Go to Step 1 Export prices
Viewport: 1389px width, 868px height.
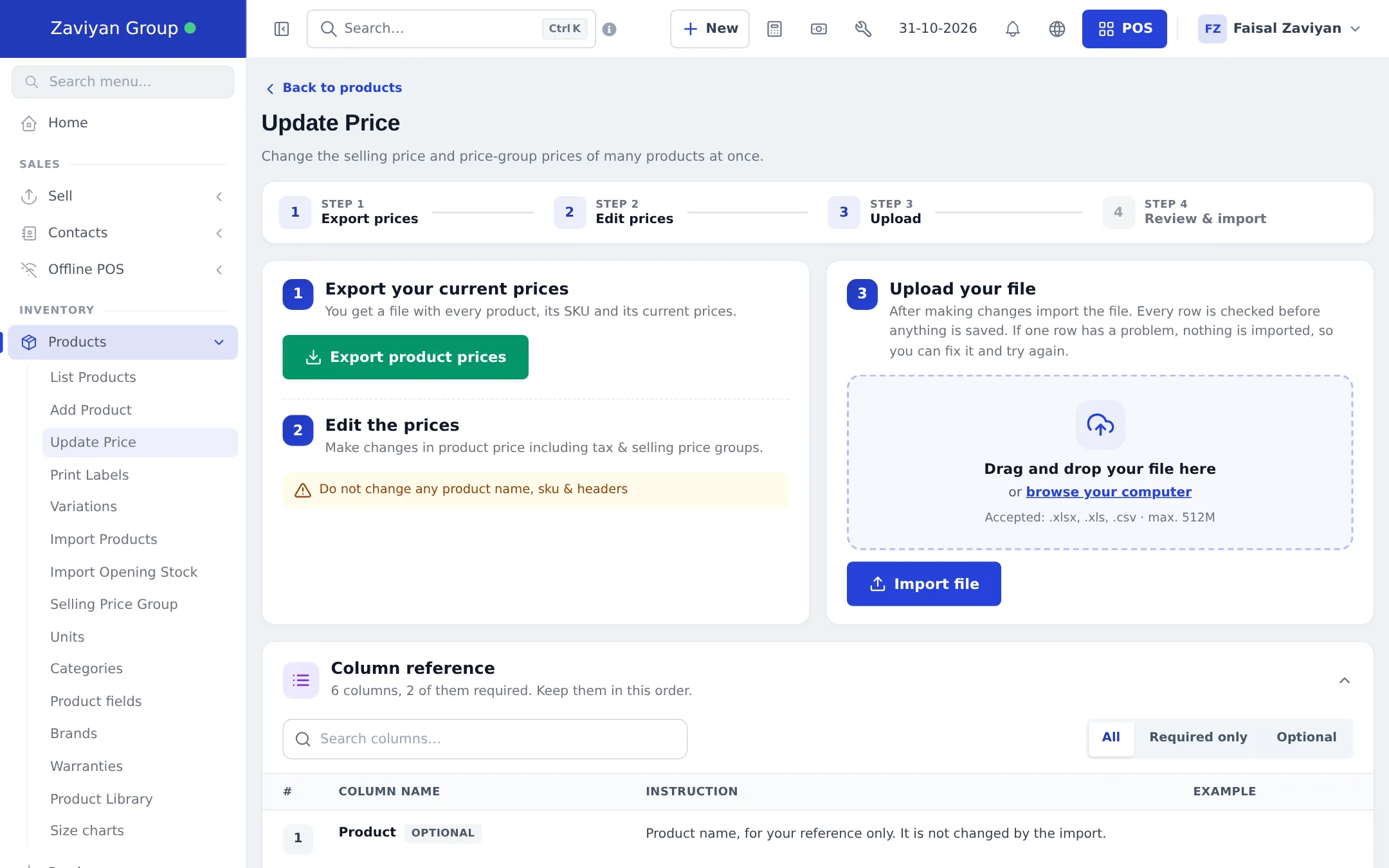coord(349,212)
